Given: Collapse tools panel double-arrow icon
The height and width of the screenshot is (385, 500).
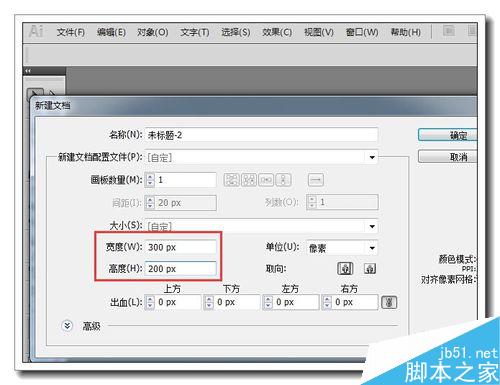Looking at the screenshot, I should [x=28, y=71].
